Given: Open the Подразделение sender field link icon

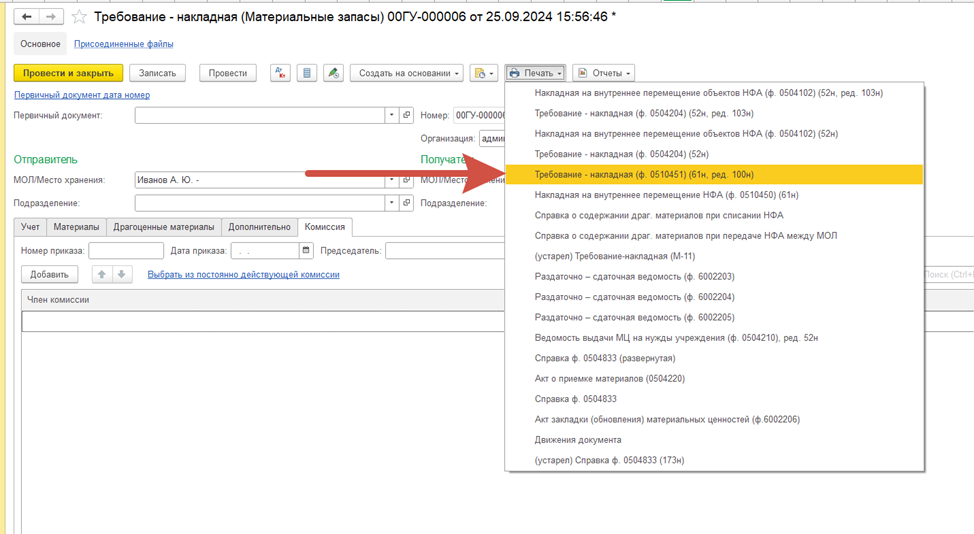Looking at the screenshot, I should coord(407,203).
